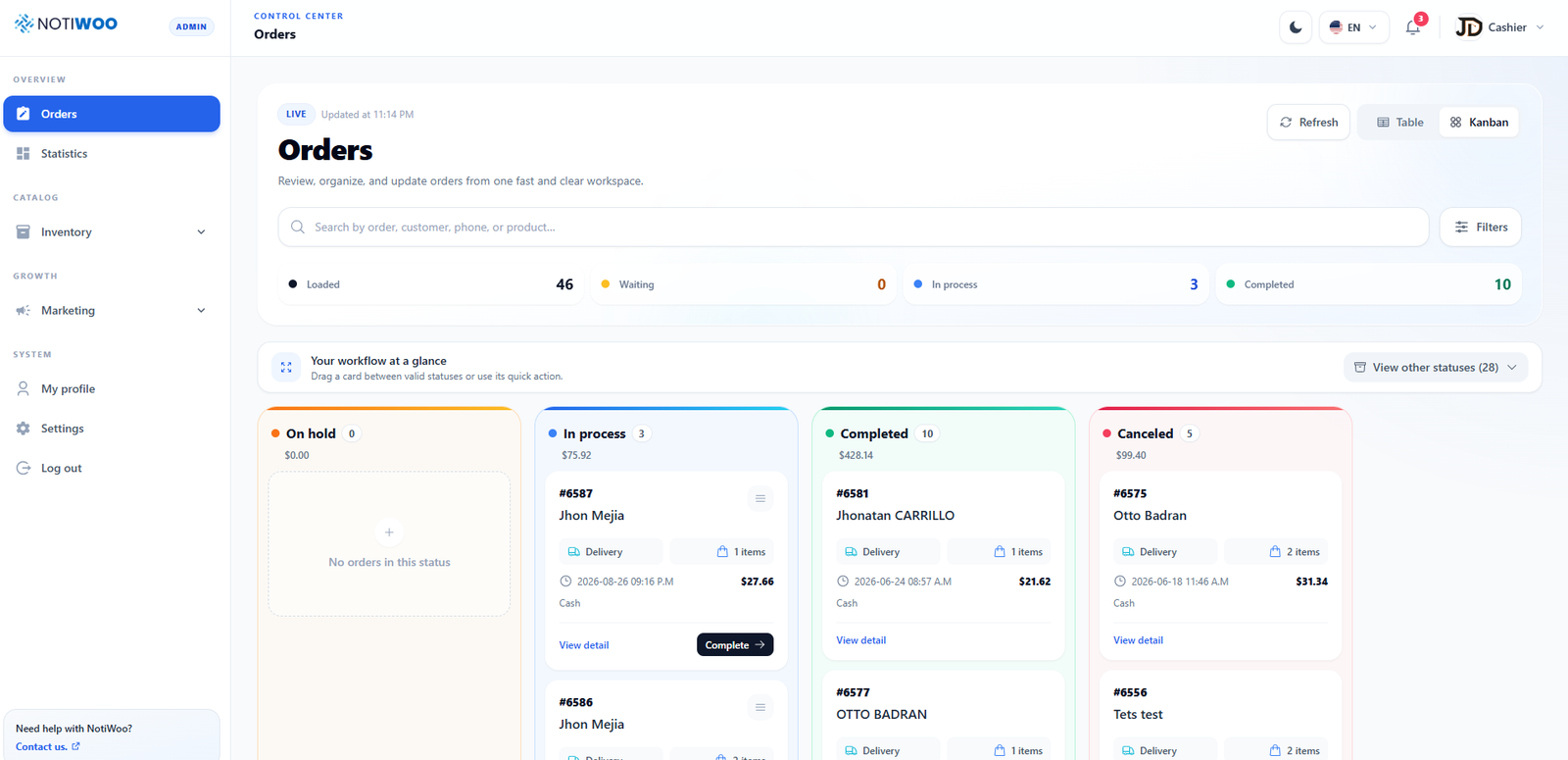Image resolution: width=1568 pixels, height=760 pixels.
Task: Click the NotiWoo logo
Action: point(66,24)
